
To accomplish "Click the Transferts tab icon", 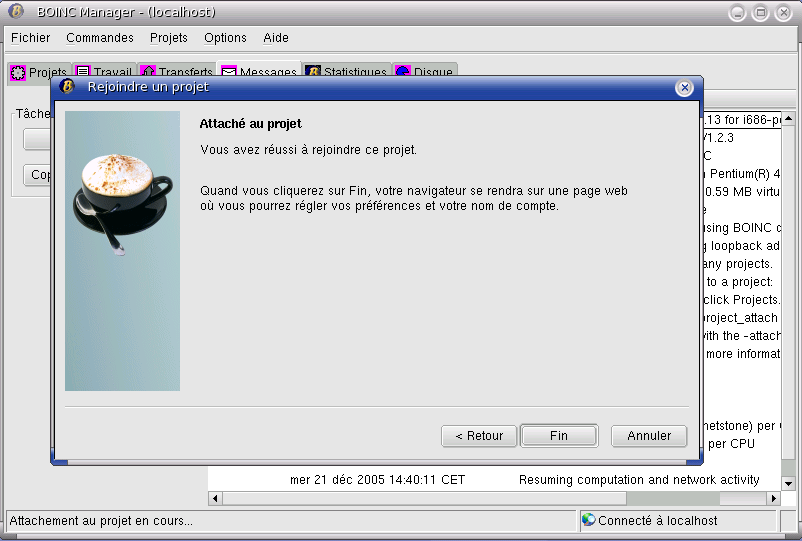I will (147, 72).
